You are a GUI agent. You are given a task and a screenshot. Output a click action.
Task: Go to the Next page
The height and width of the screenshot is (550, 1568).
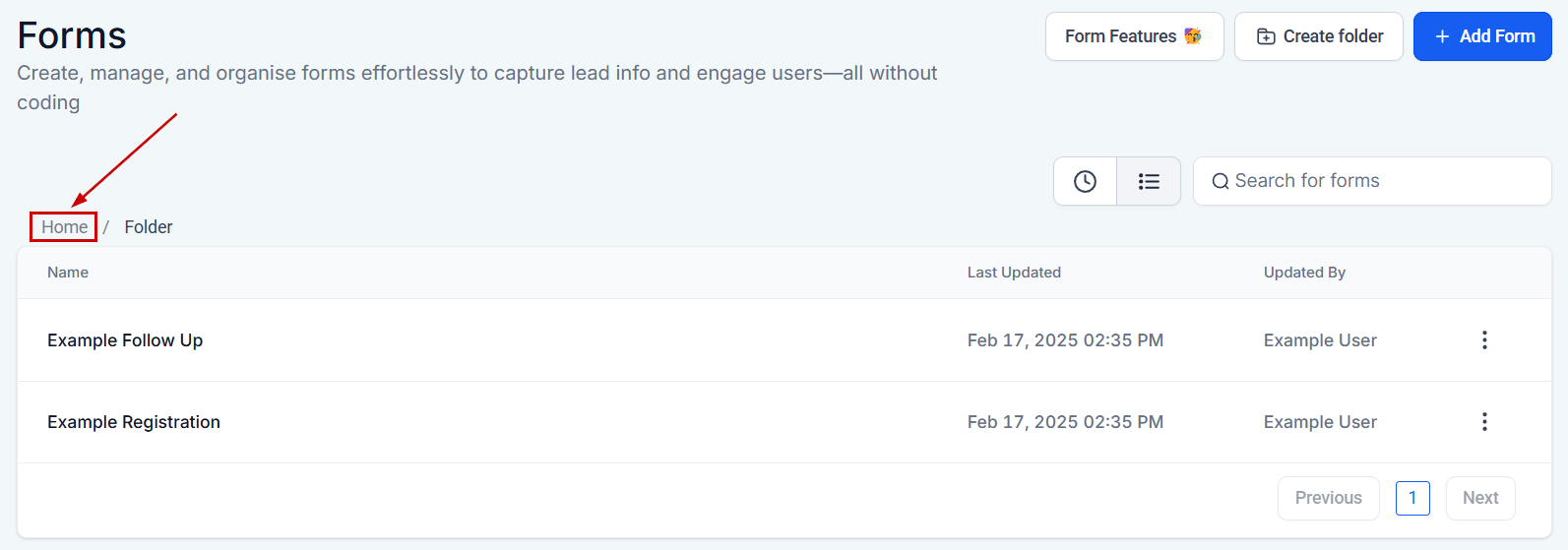click(x=1479, y=498)
